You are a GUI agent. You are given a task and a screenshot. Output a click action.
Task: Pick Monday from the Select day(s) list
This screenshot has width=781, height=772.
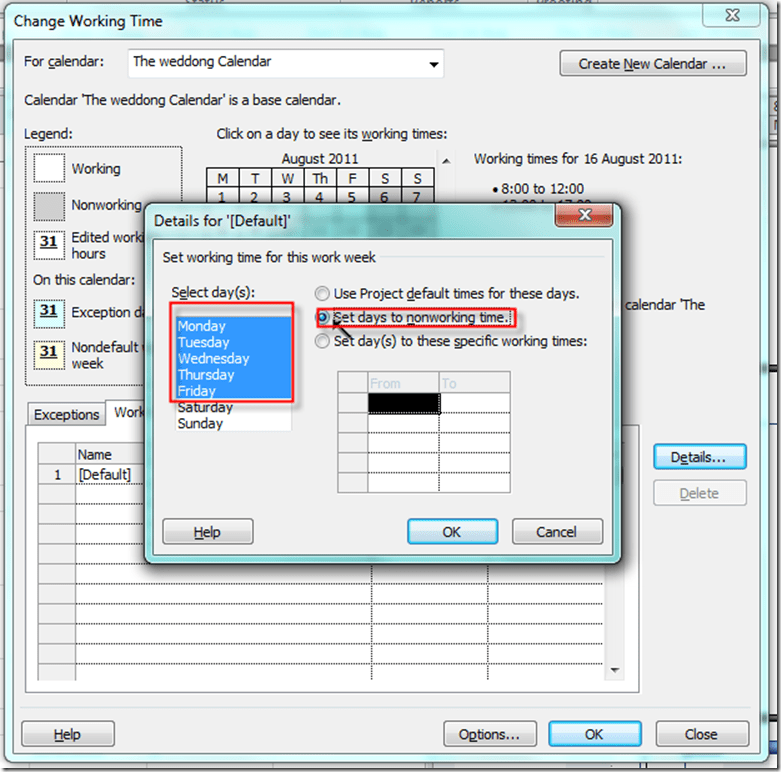coord(202,326)
